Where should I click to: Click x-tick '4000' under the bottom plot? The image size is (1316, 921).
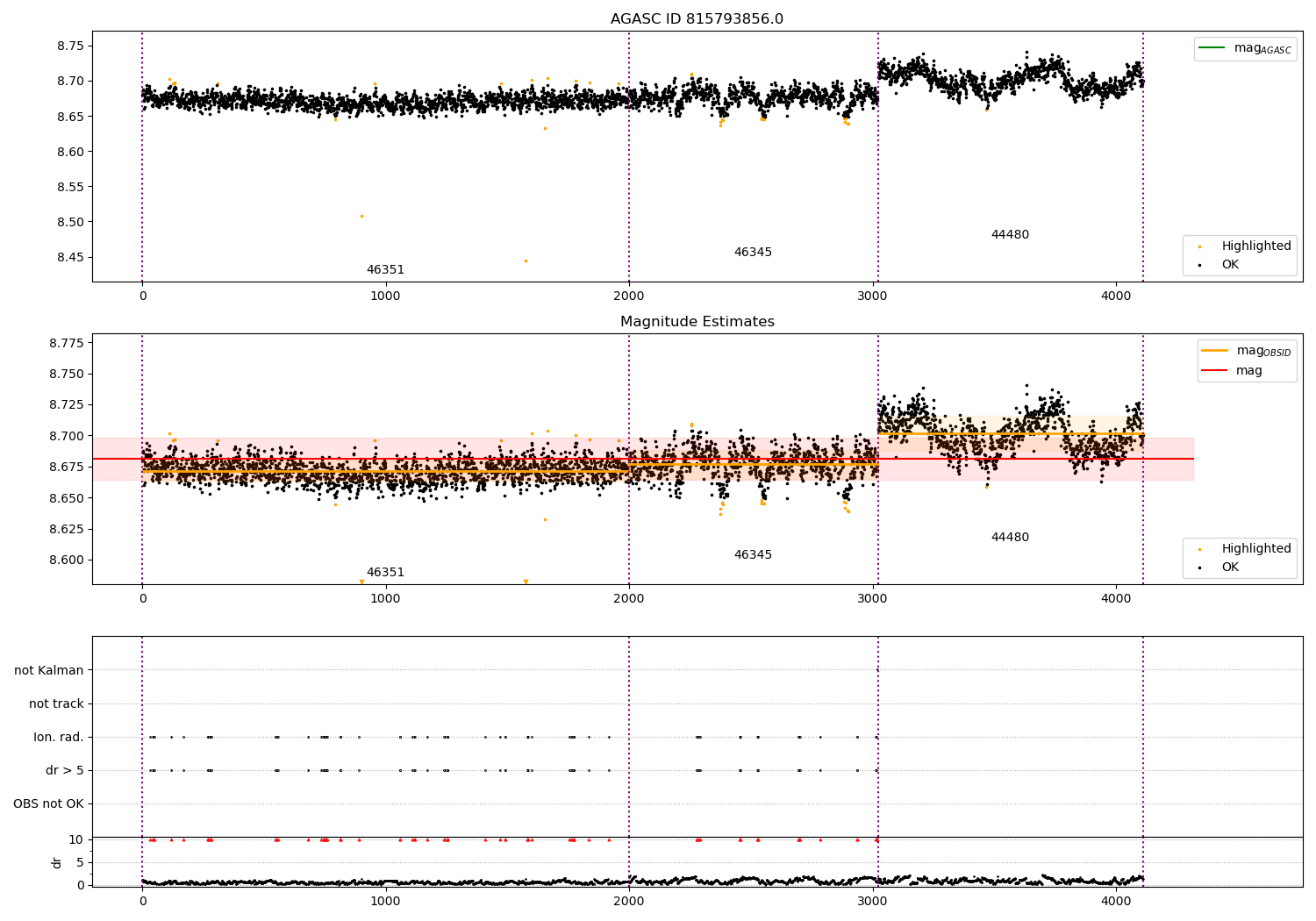click(x=1116, y=900)
